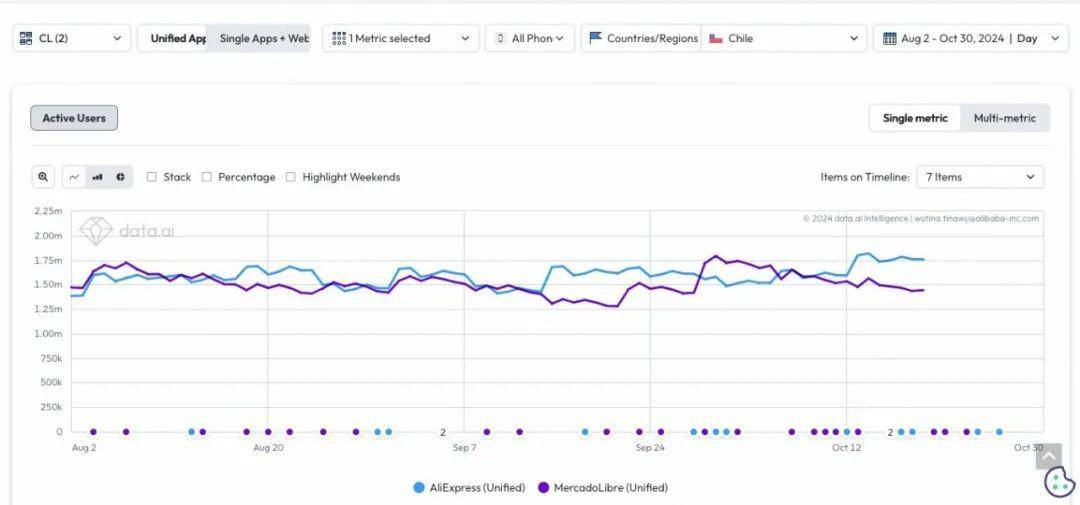
Task: Enable the Stack checkbox
Action: (x=152, y=177)
